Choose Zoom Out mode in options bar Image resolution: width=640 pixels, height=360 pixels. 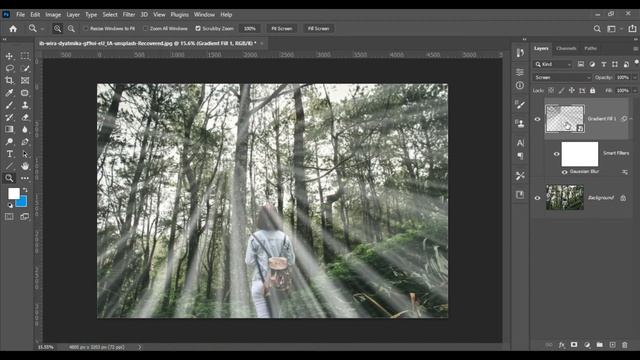(x=71, y=29)
